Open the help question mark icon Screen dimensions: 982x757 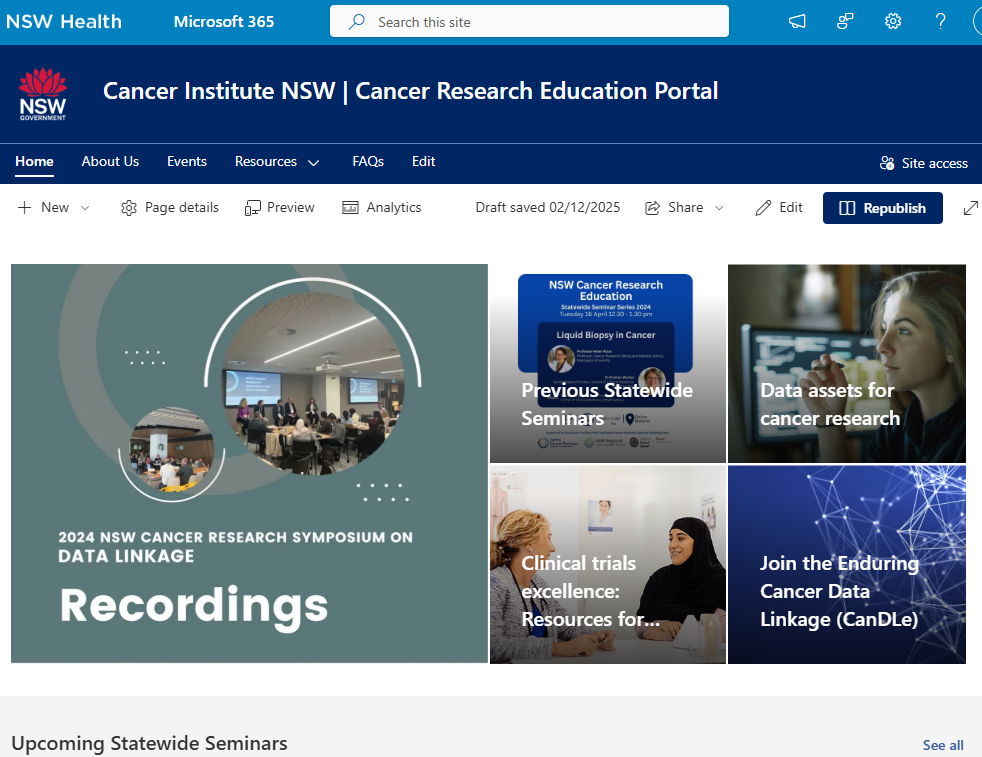coord(940,21)
